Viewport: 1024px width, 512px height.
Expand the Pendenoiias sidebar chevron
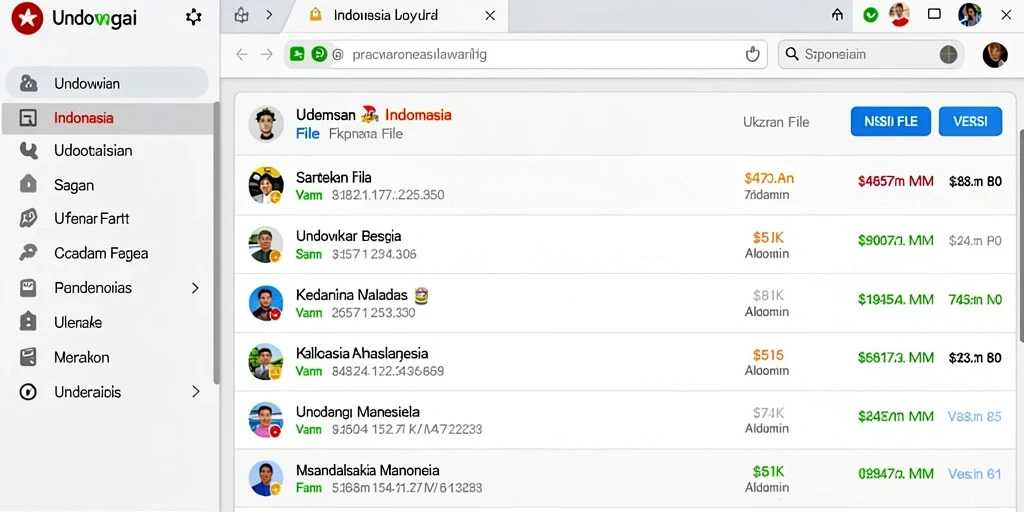[x=195, y=287]
